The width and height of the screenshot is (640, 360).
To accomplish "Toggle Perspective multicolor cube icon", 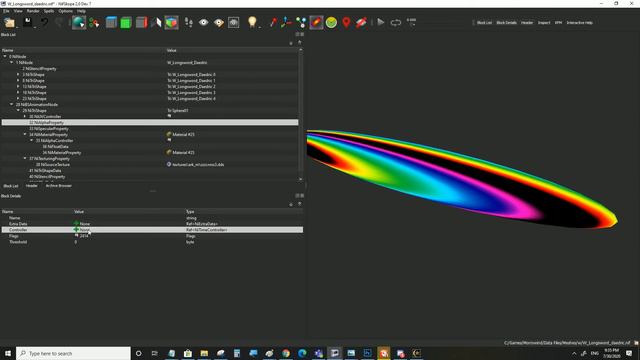I will (x=171, y=22).
